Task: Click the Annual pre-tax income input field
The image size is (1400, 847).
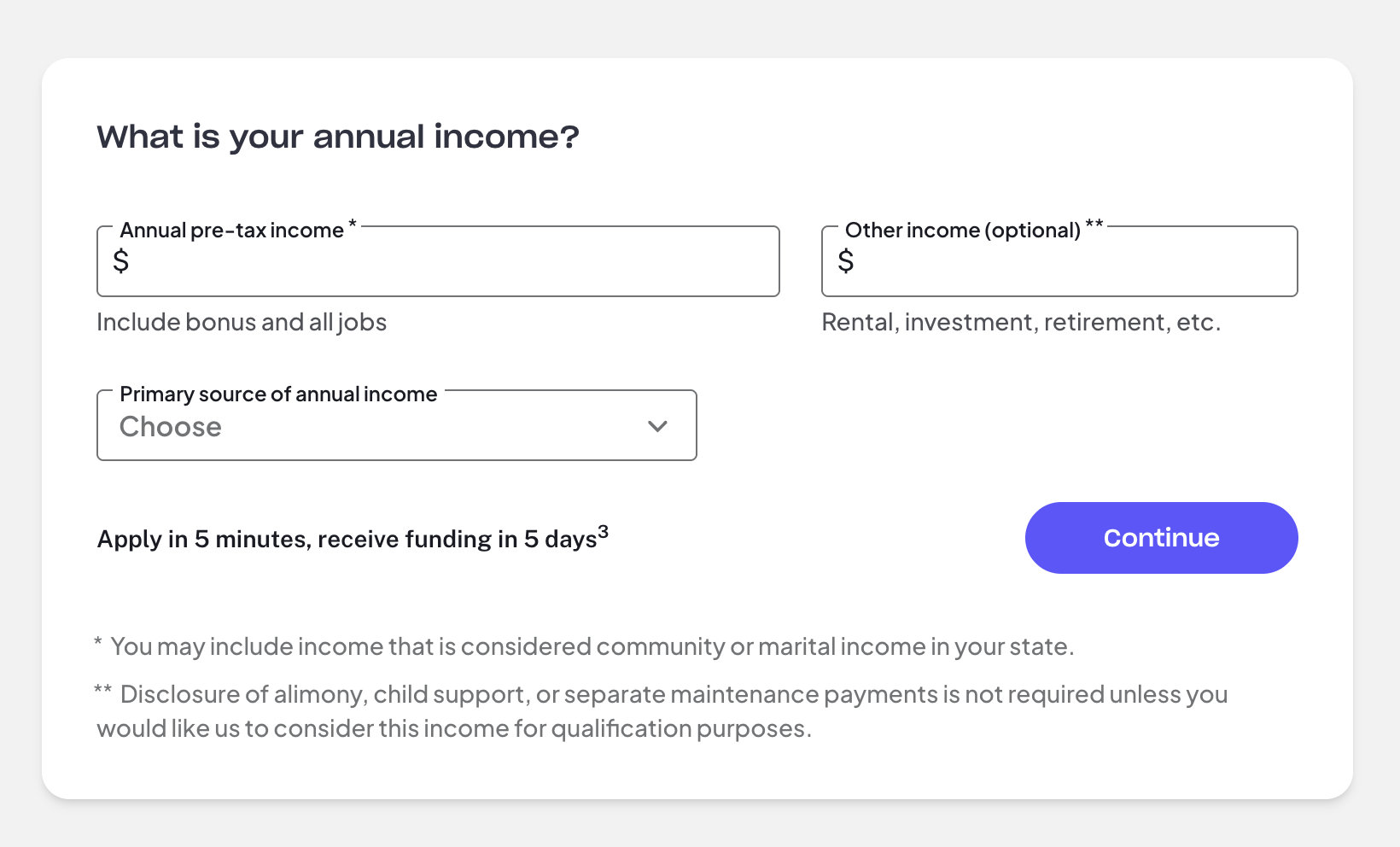Action: (x=452, y=262)
